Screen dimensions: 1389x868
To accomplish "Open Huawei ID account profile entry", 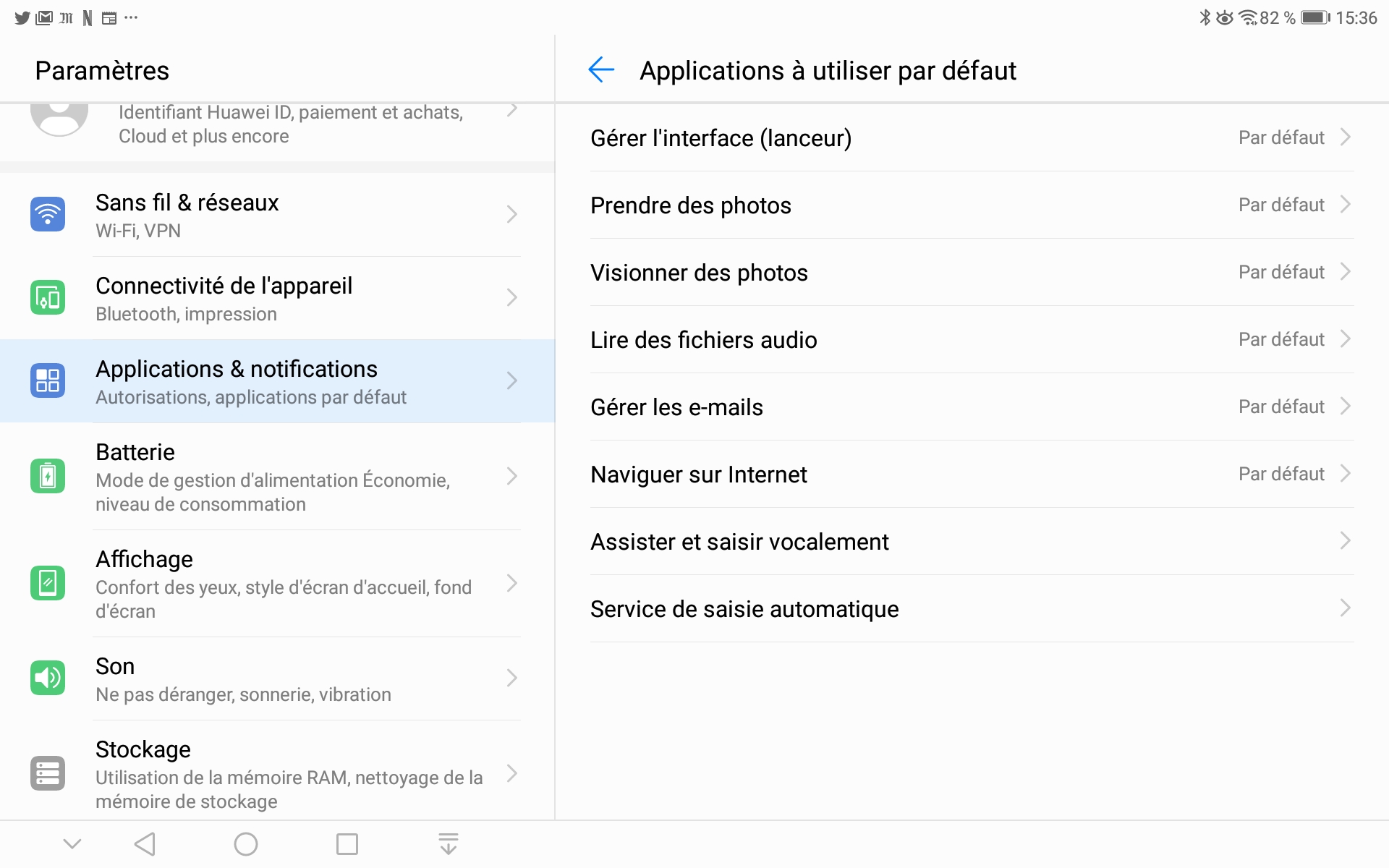I will (x=277, y=124).
